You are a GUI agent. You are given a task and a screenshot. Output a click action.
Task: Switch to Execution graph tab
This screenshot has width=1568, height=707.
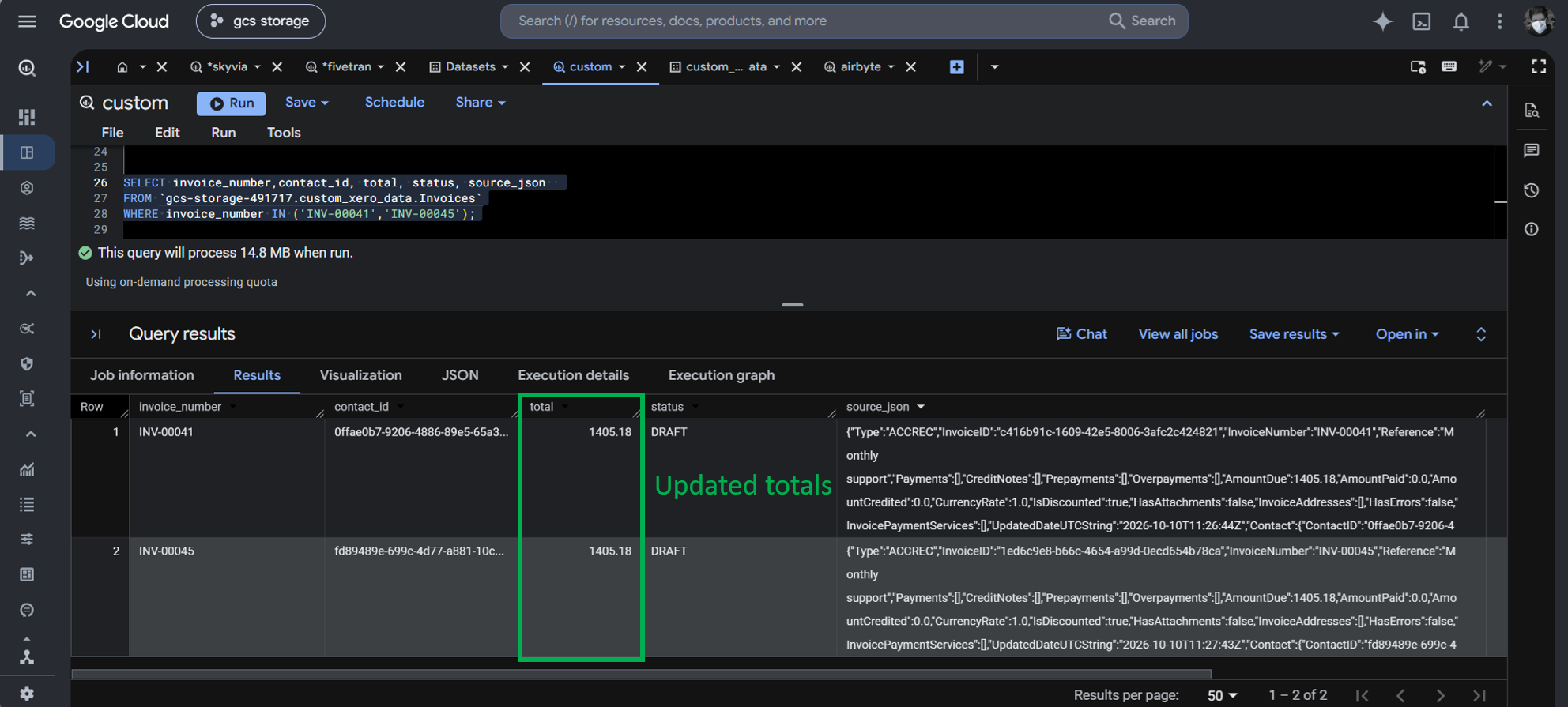721,375
